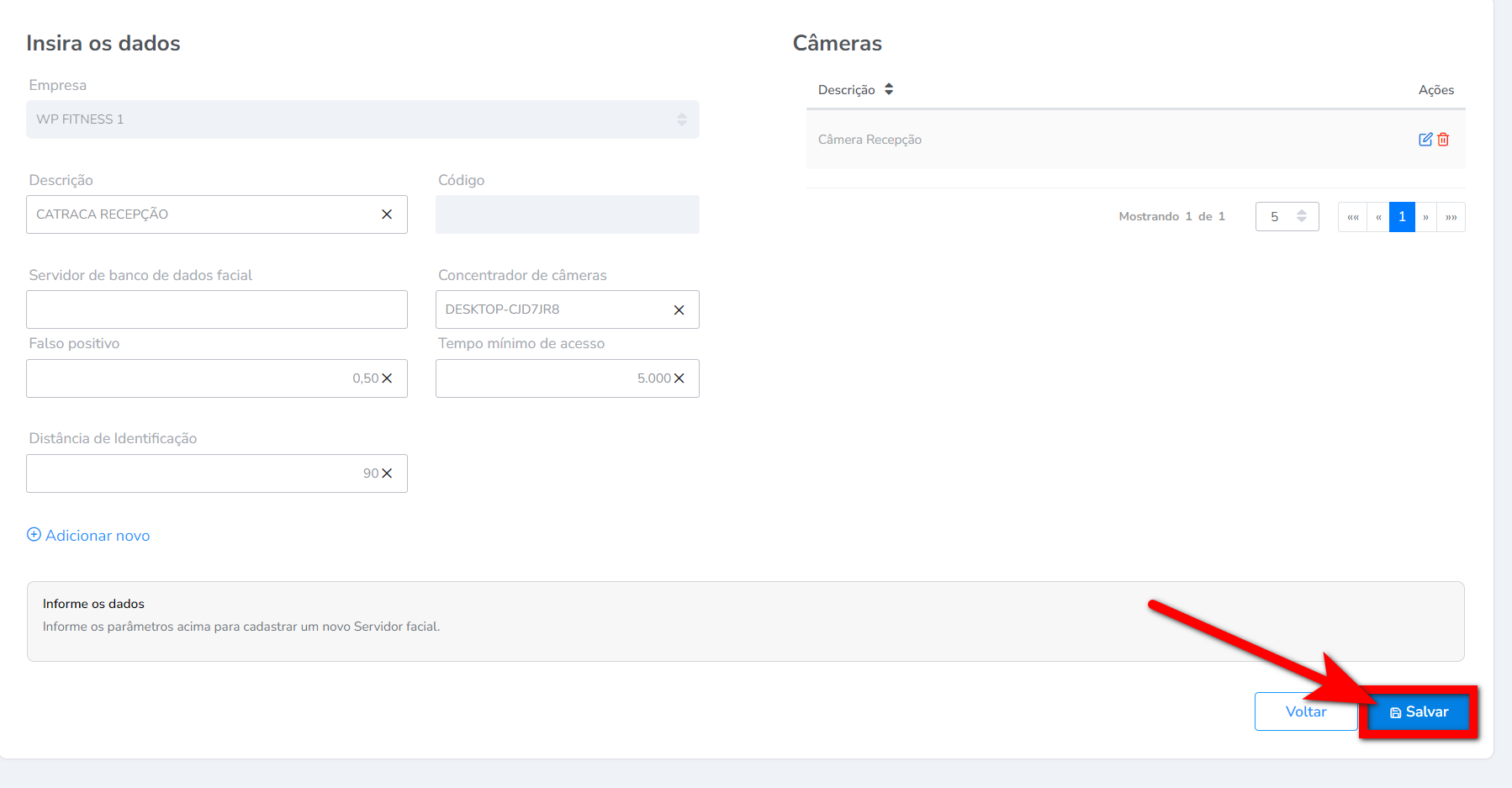Save the form with Salvar

[x=1419, y=712]
